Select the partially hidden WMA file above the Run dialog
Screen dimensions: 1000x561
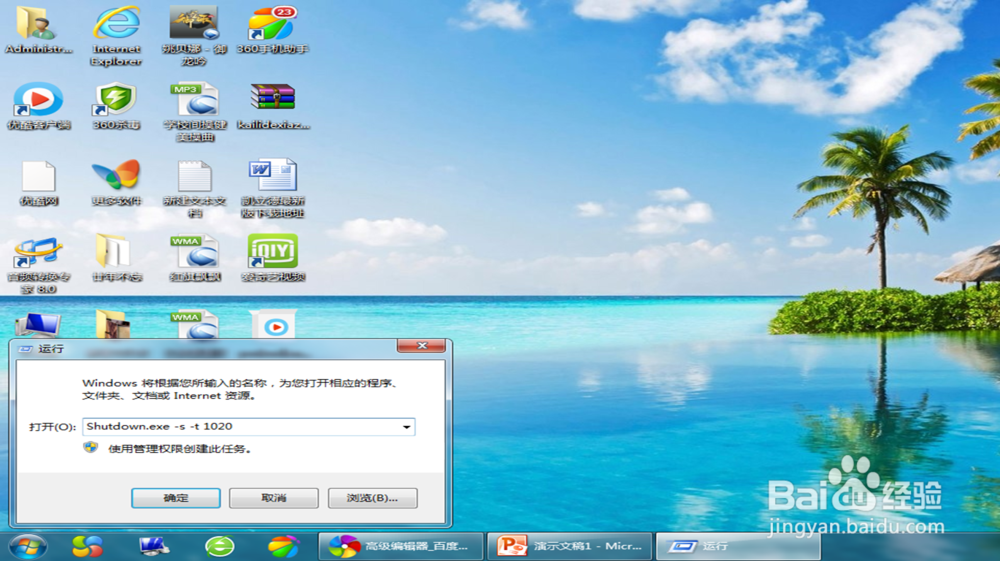pyautogui.click(x=195, y=324)
